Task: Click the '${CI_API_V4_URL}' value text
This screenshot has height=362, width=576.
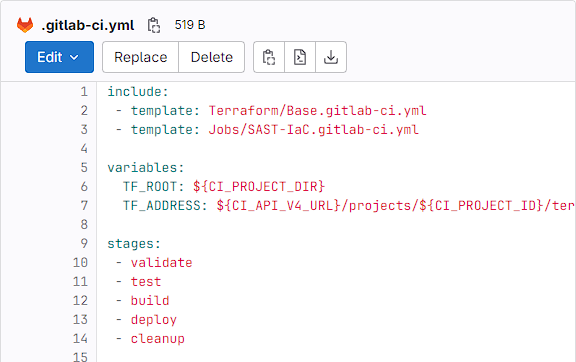Action: 278,205
